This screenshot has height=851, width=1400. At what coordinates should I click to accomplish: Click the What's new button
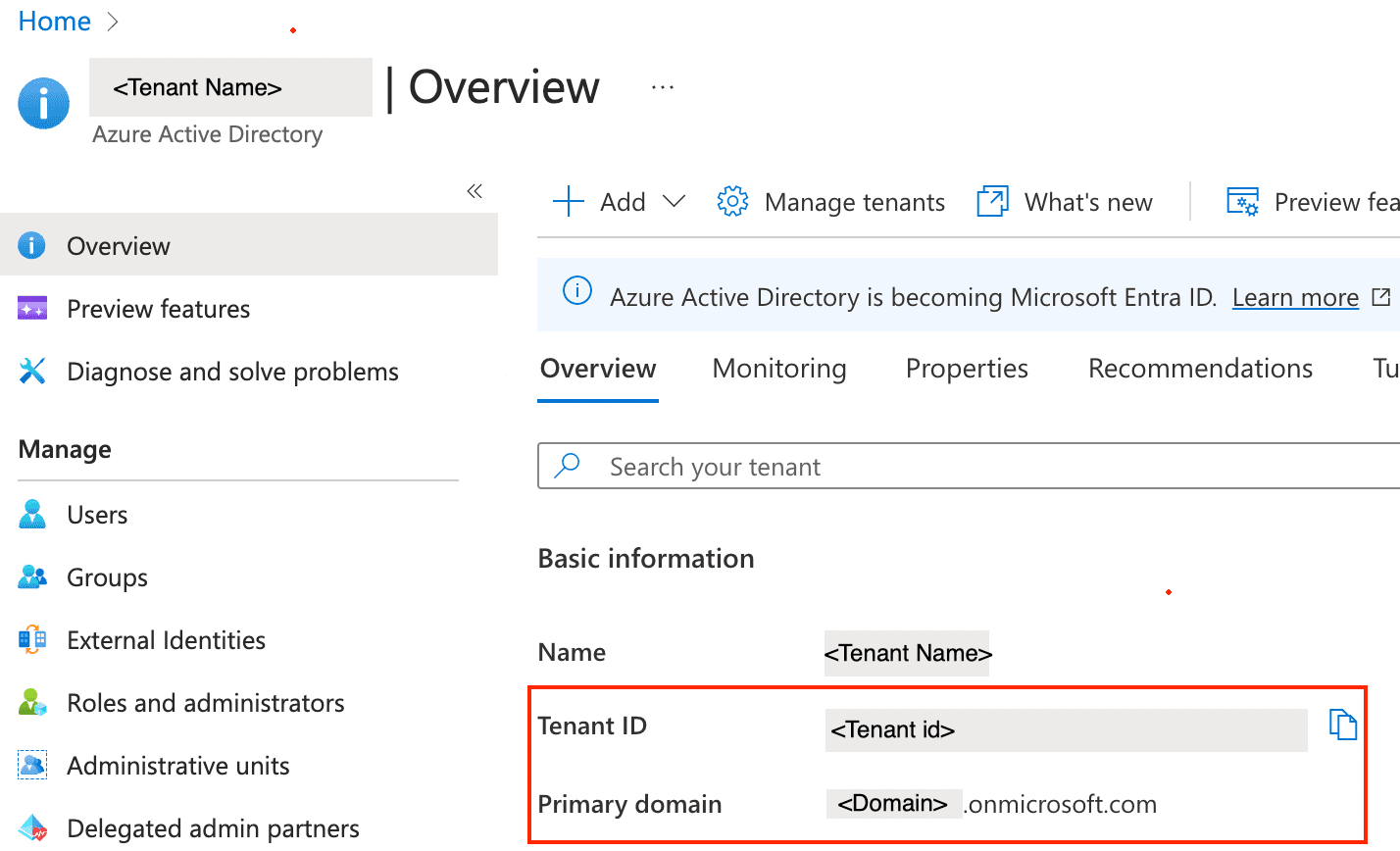point(1088,202)
